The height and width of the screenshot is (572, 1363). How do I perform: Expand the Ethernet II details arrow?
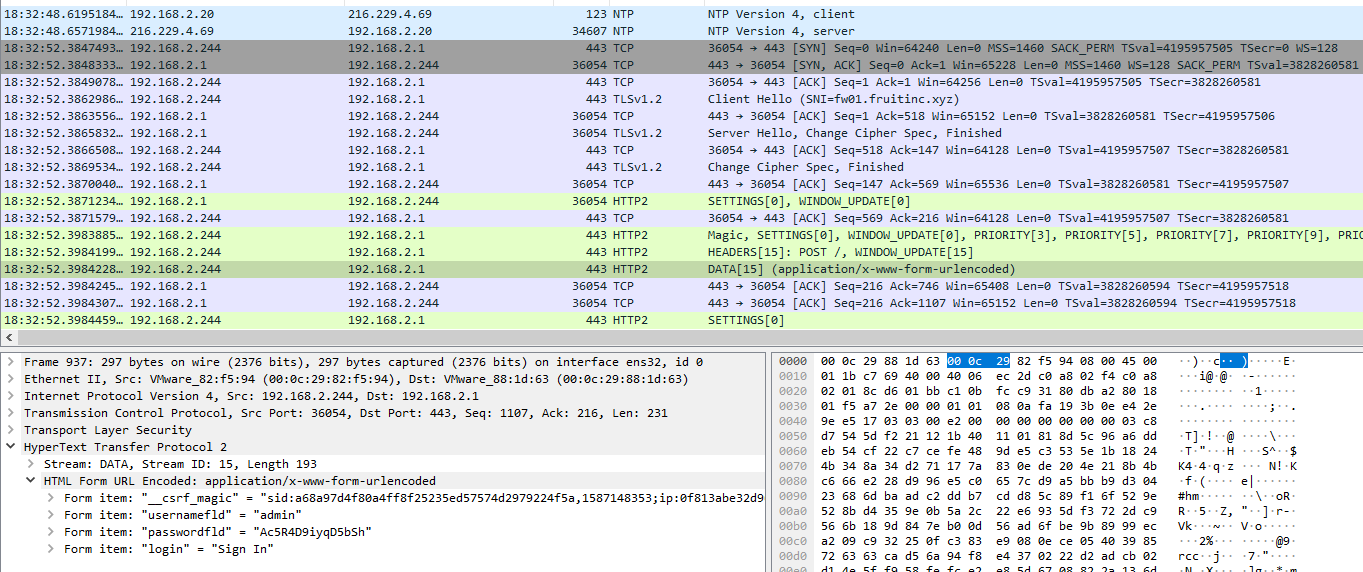click(10, 379)
